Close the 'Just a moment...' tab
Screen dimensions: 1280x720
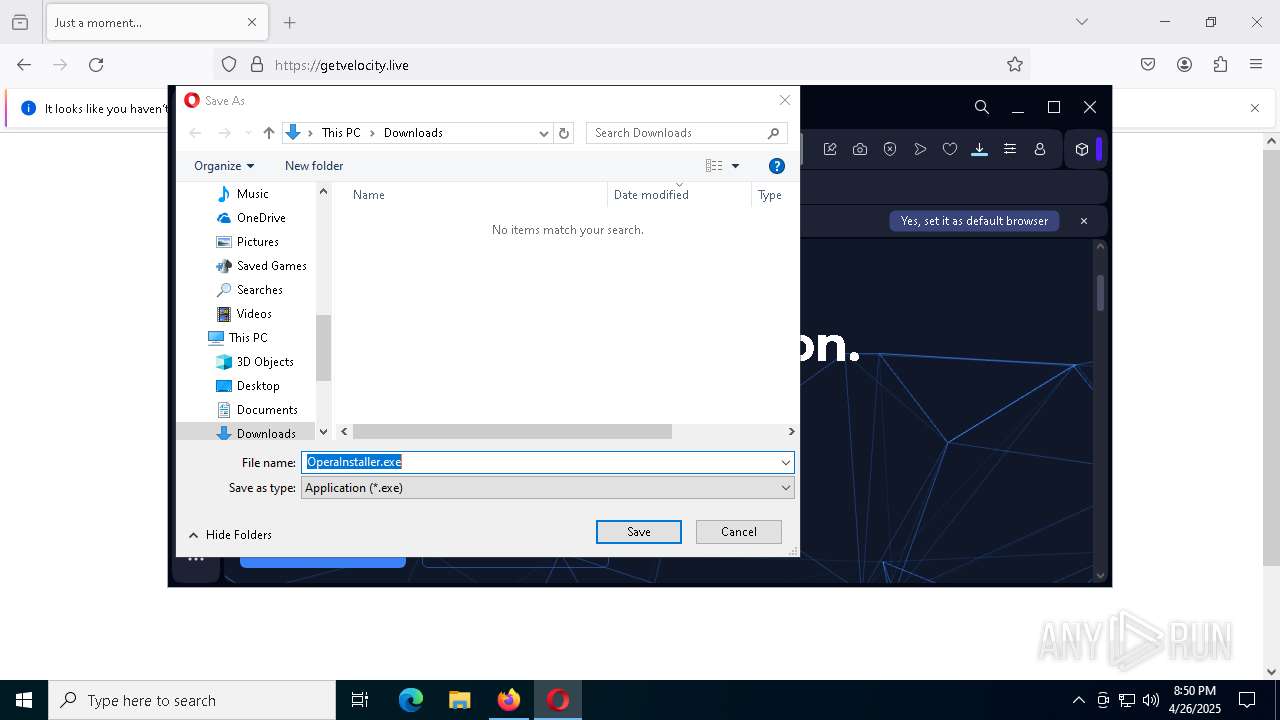point(252,22)
